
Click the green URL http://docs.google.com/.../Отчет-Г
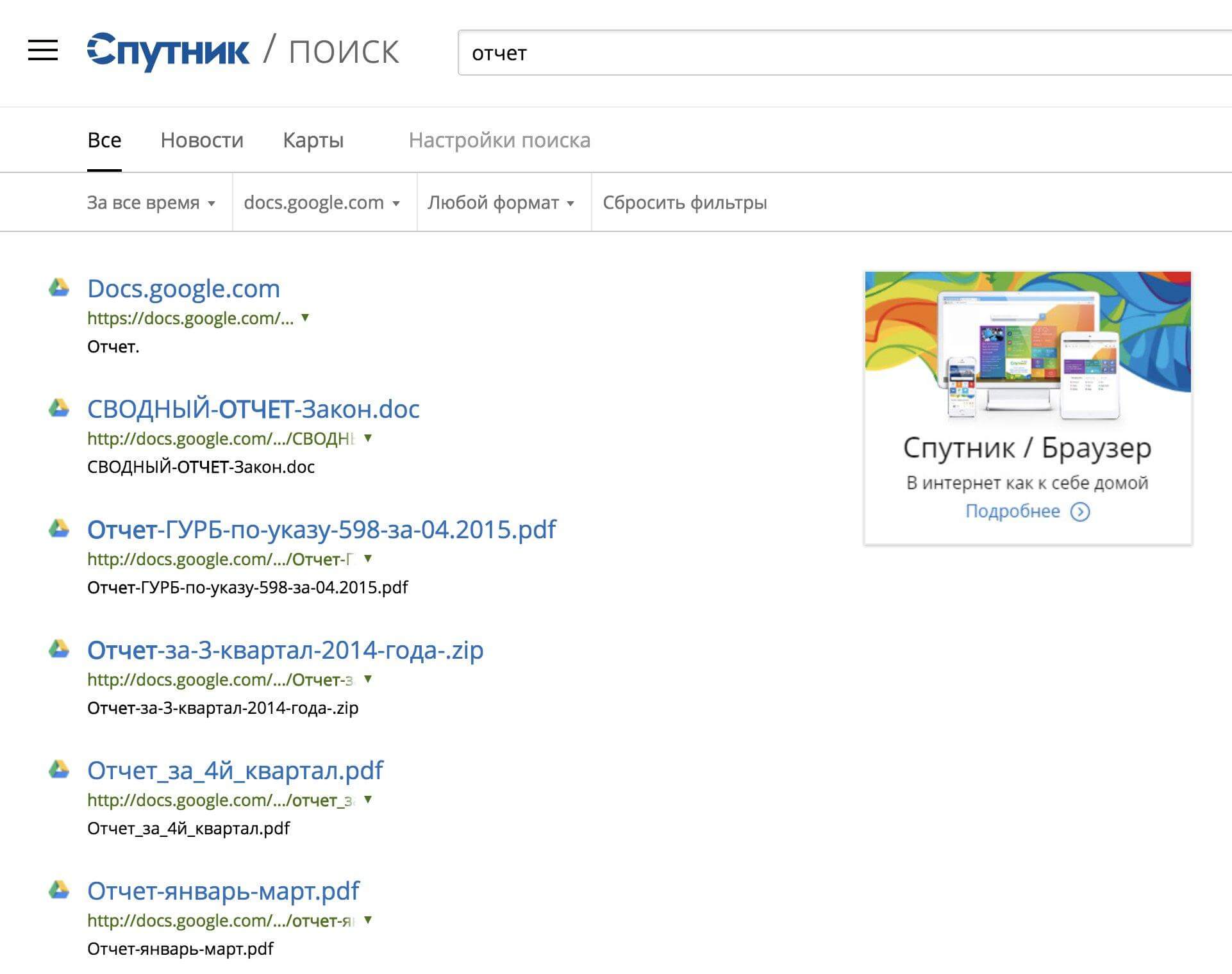(x=221, y=559)
